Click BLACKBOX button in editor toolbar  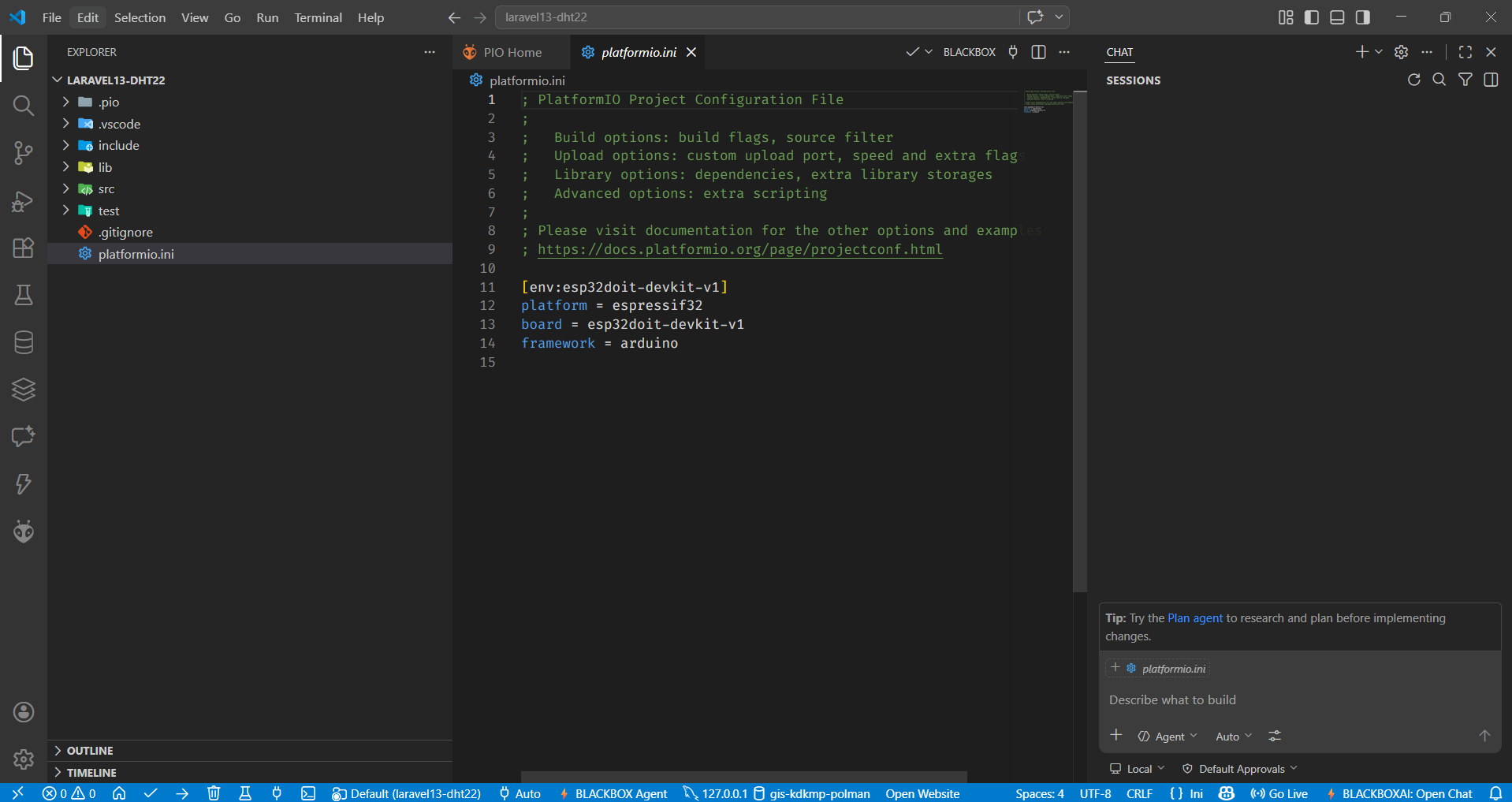[969, 52]
